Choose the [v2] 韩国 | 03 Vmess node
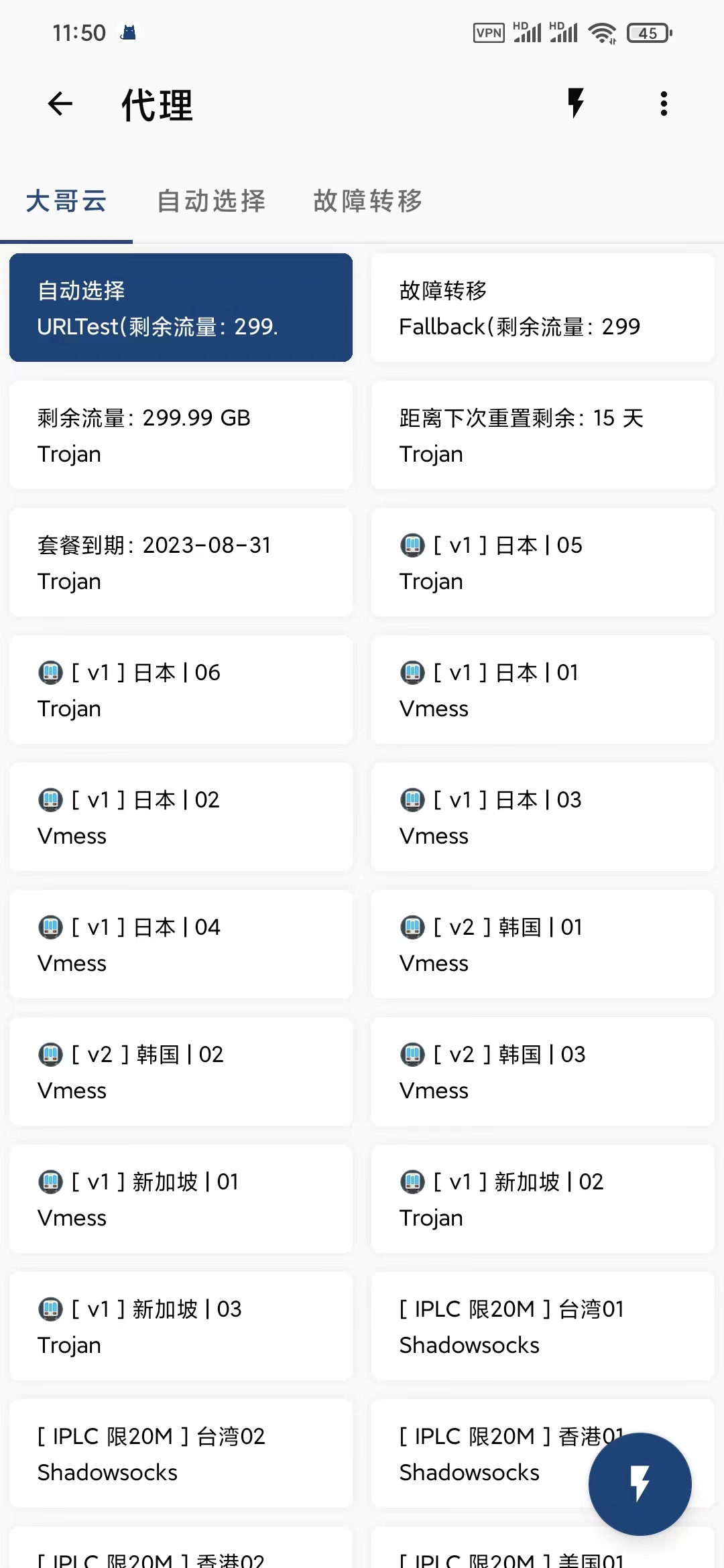This screenshot has height=1568, width=724. point(543,1071)
